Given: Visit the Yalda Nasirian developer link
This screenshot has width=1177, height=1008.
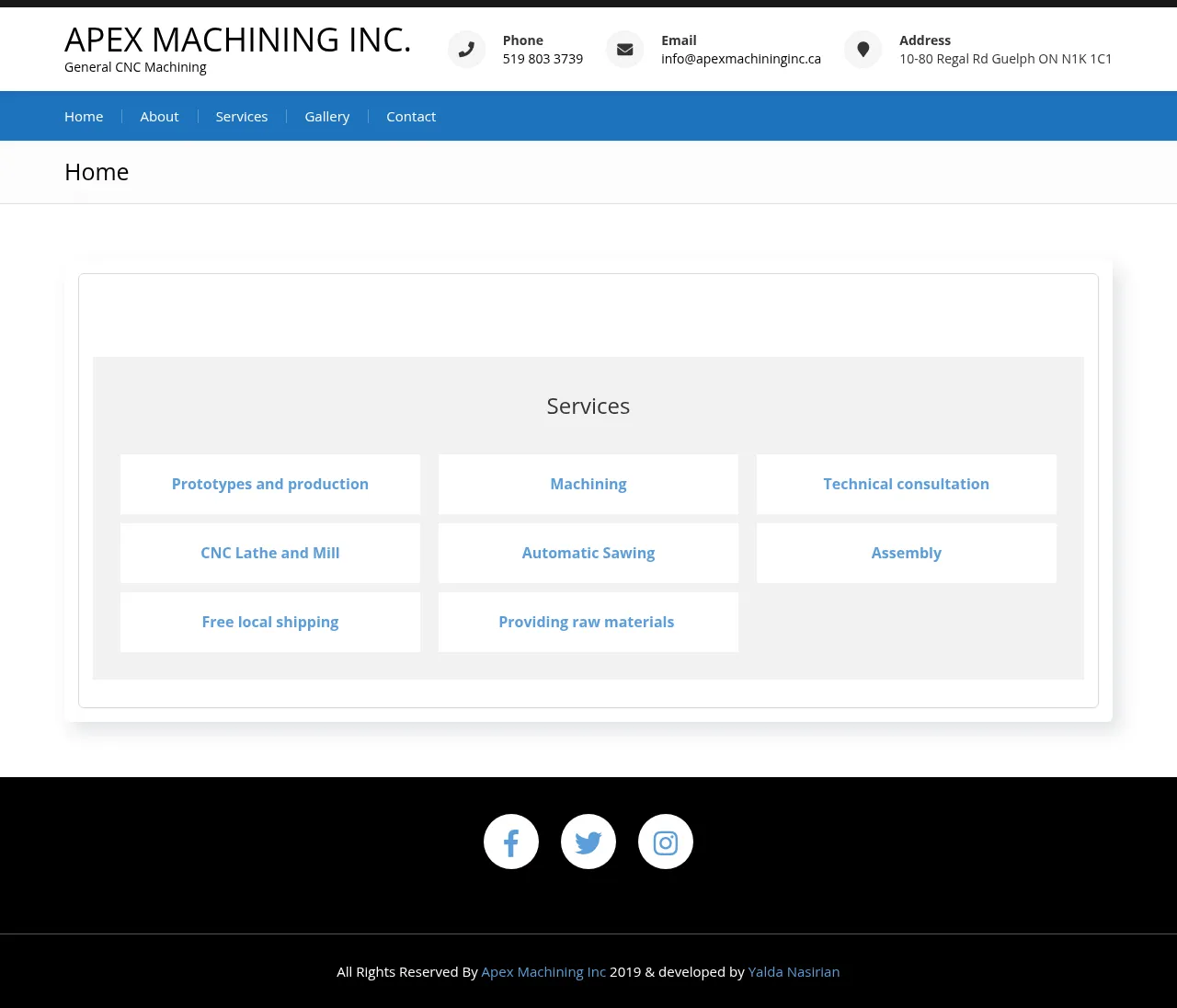Looking at the screenshot, I should tap(794, 972).
